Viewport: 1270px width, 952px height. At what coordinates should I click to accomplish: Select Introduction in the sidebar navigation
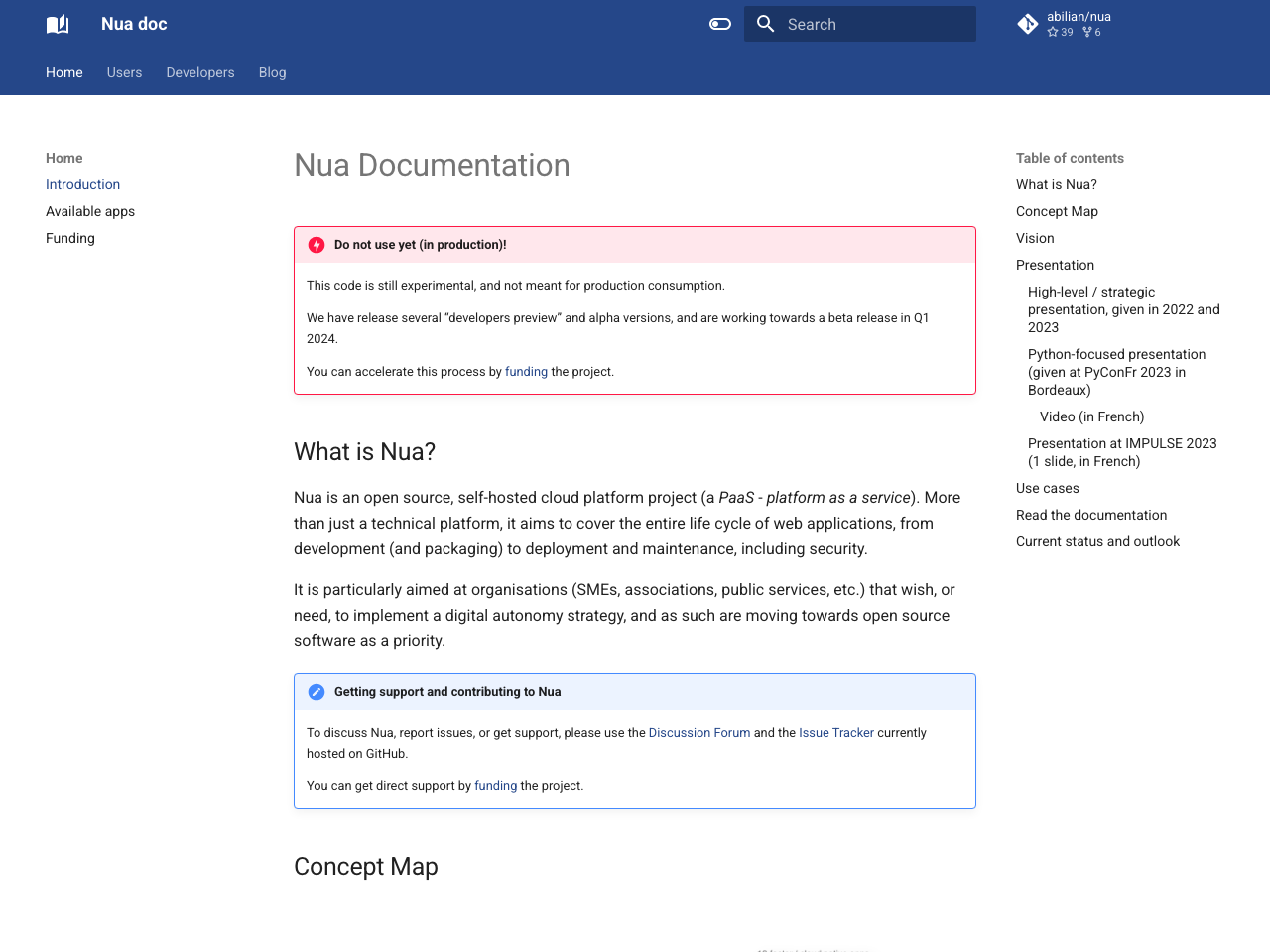[x=82, y=184]
